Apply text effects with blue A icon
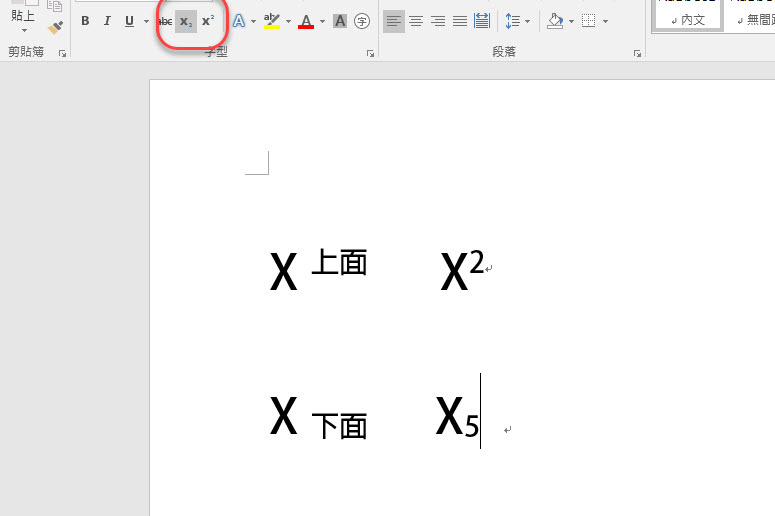This screenshot has width=775, height=516. 239,21
